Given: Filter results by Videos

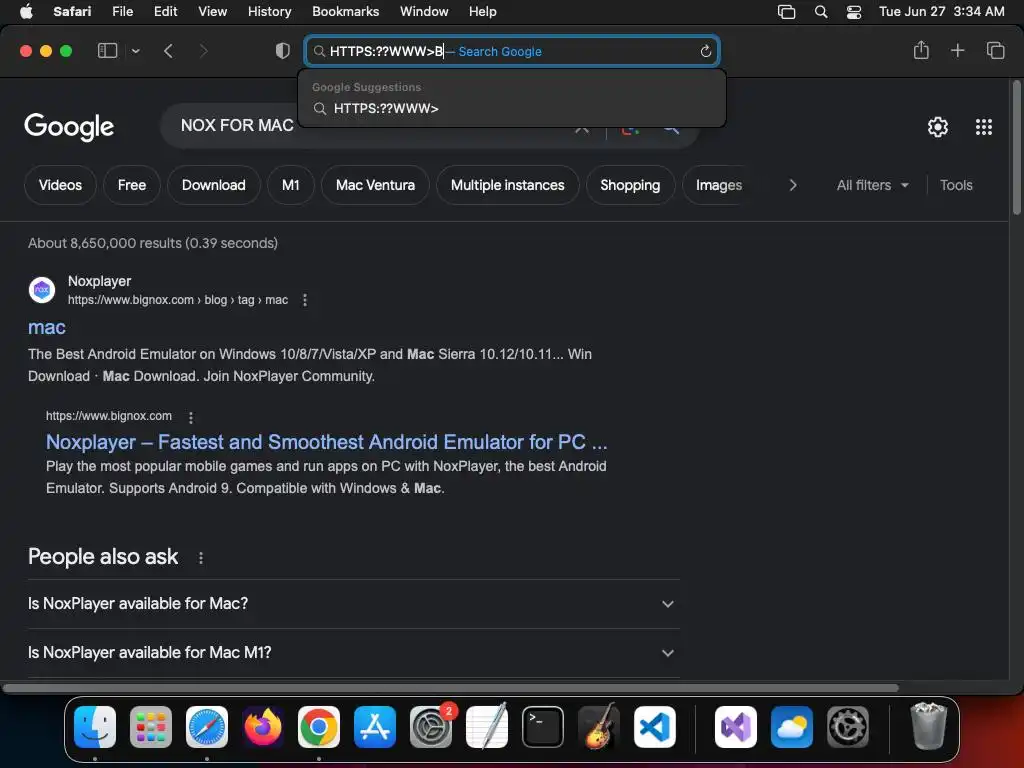Looking at the screenshot, I should coord(60,185).
